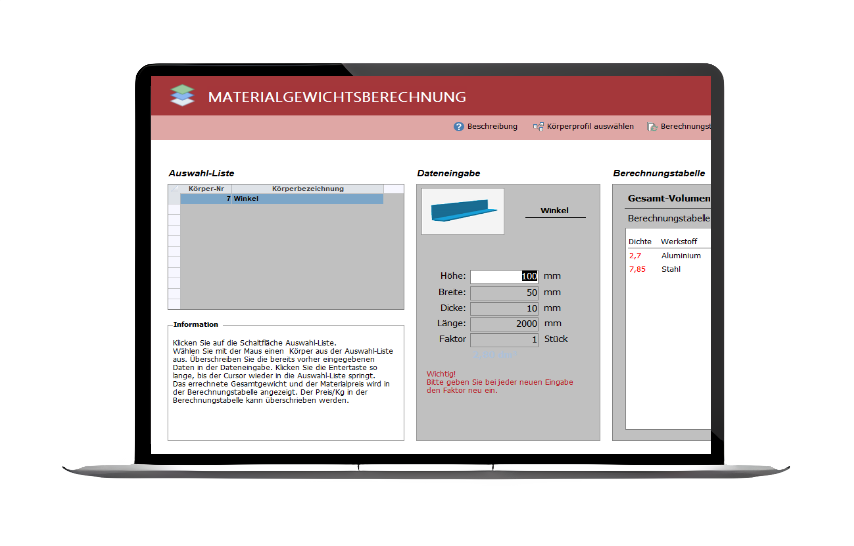This screenshot has height=546, width=854.
Task: Click the Berechnungstabelle toolbar icon
Action: pyautogui.click(x=653, y=127)
